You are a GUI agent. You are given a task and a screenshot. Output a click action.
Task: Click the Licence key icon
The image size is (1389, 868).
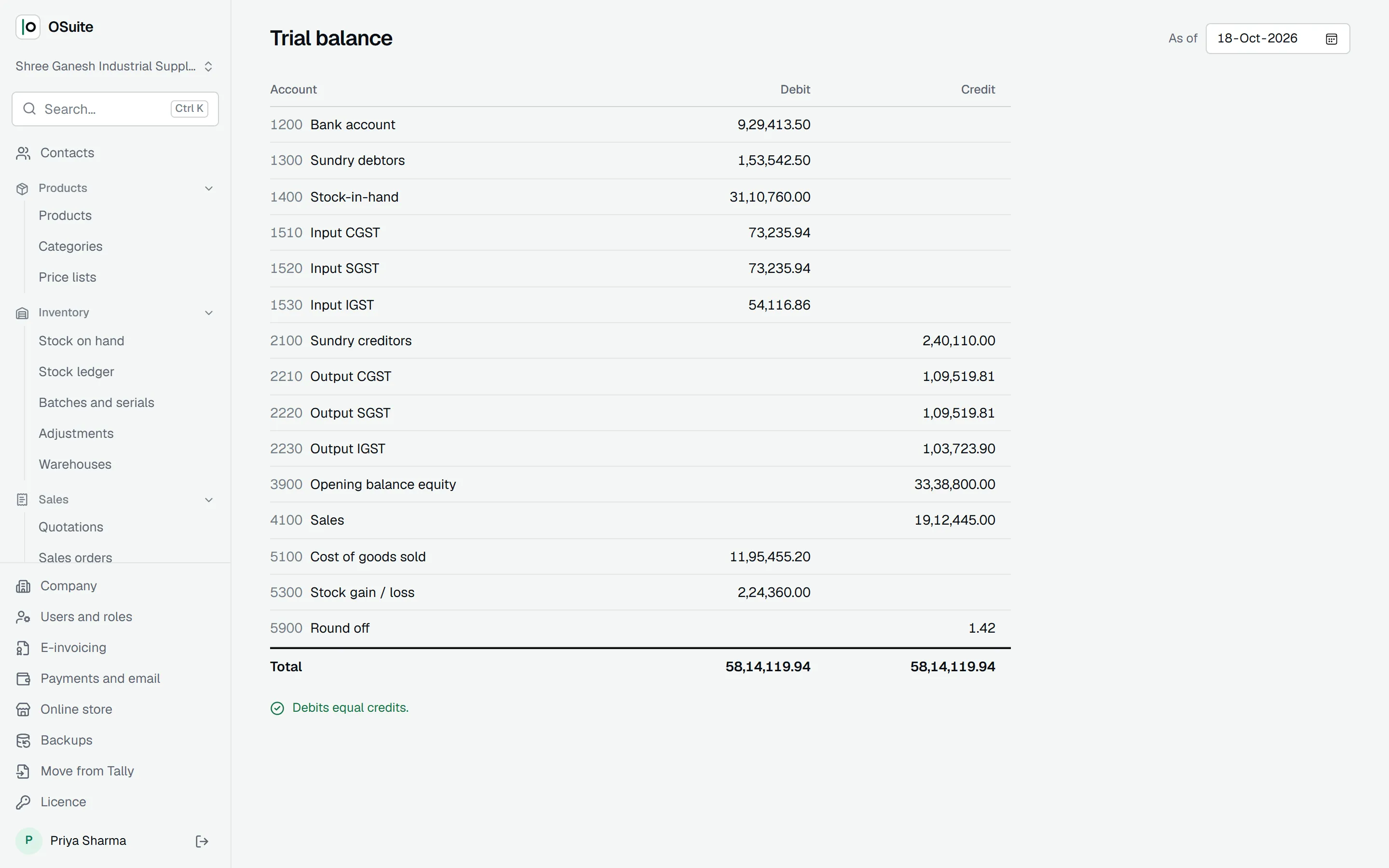point(23,802)
